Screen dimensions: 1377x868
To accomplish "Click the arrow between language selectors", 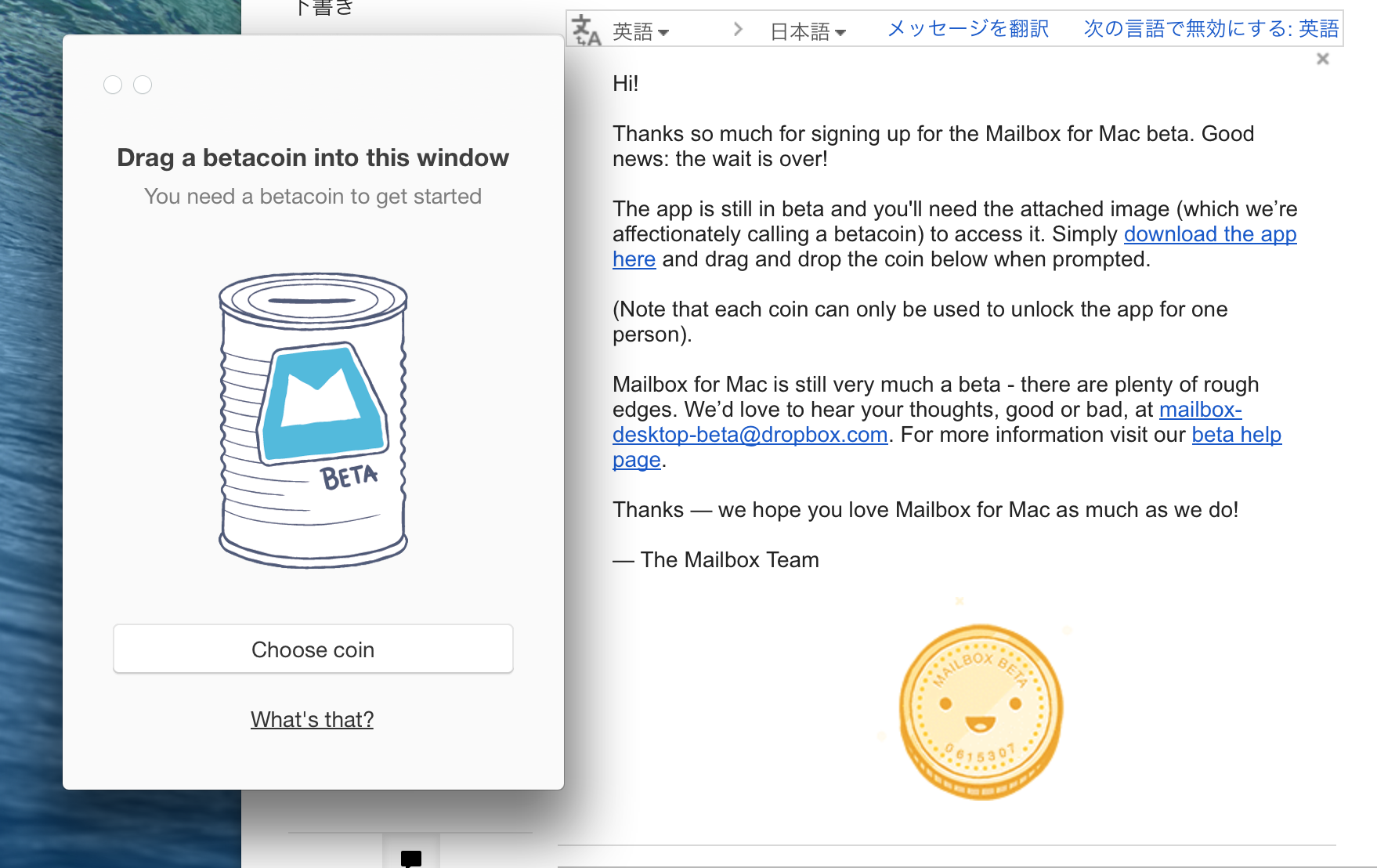I will [x=738, y=30].
